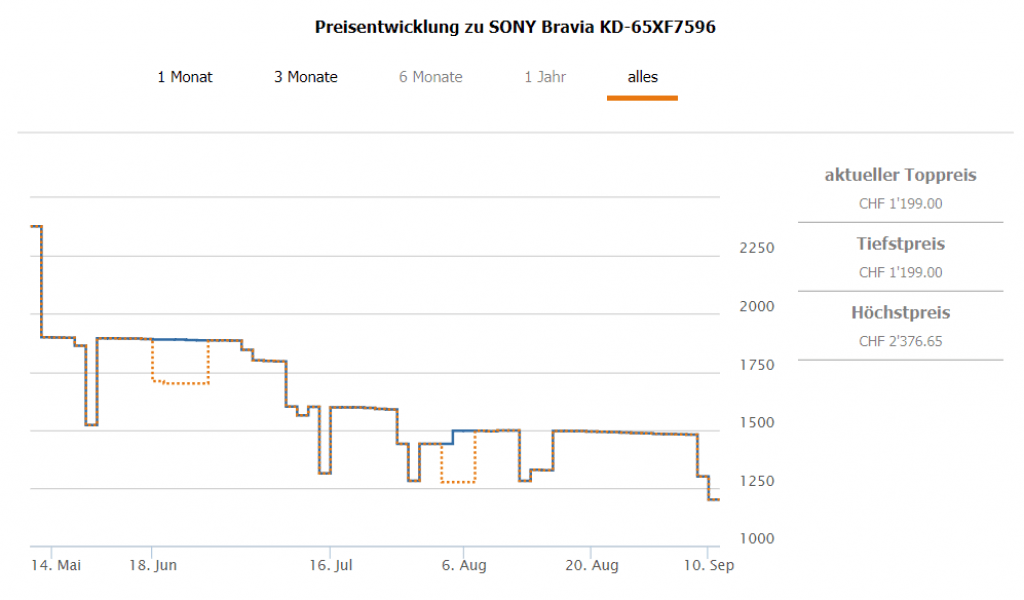Click the 10. Sep date axis label
Viewport: 1024px width, 600px height.
708,566
